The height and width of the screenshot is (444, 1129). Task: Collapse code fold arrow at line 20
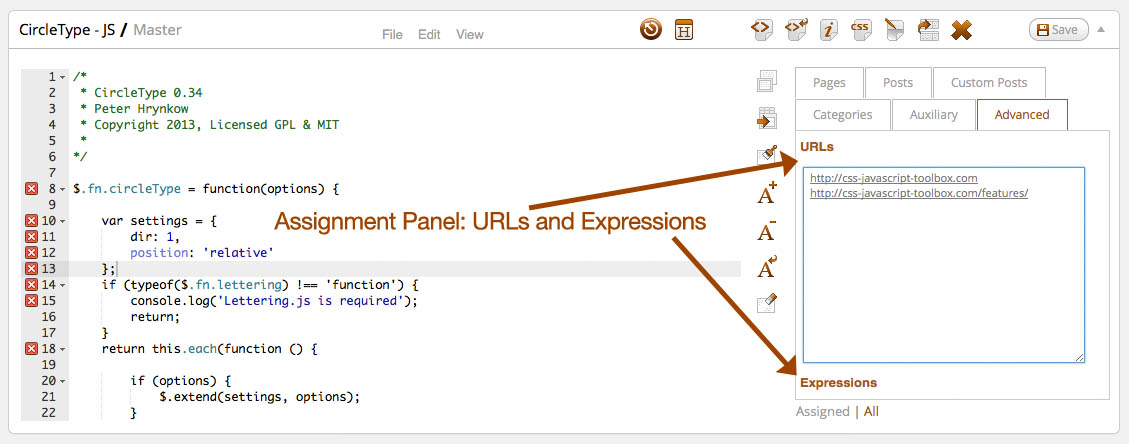[63, 381]
